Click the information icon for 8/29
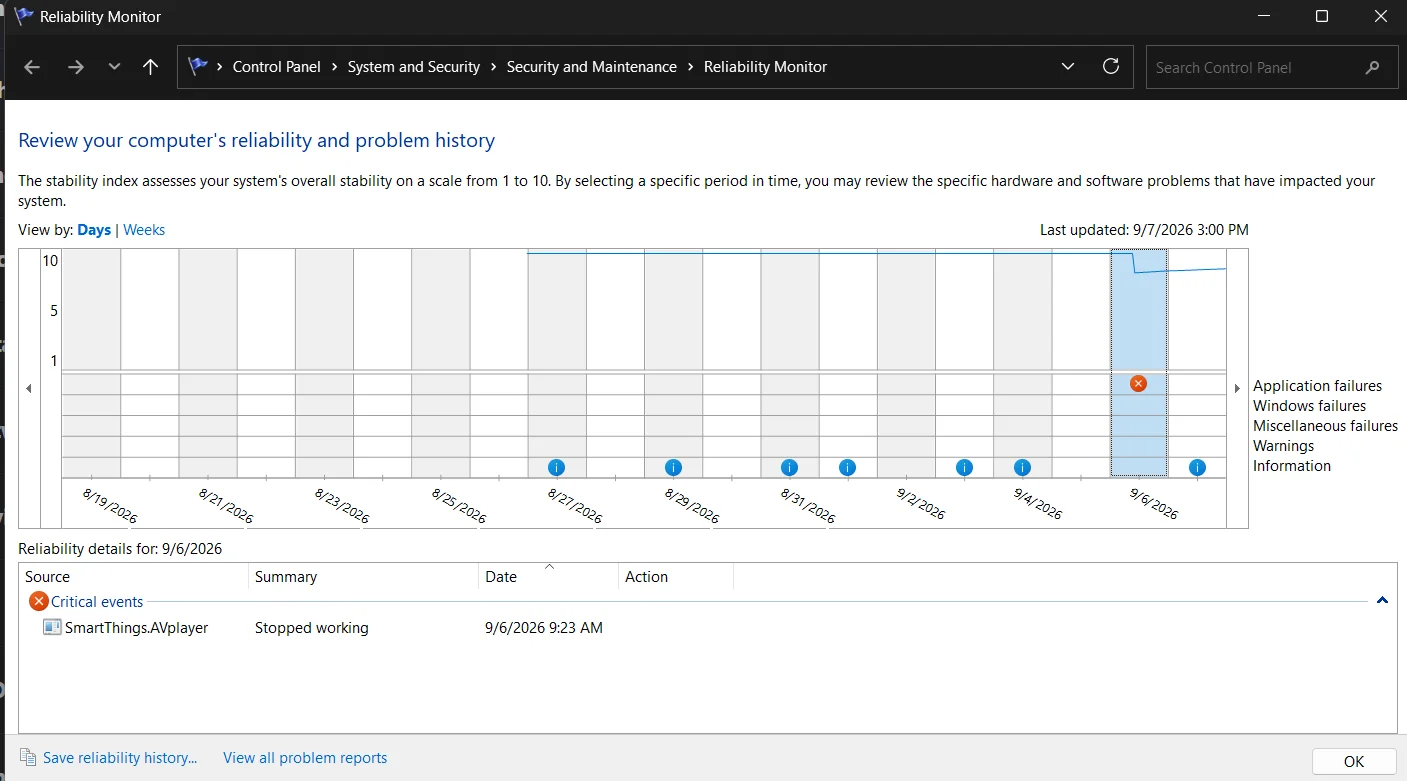The width and height of the screenshot is (1407, 781). click(673, 467)
